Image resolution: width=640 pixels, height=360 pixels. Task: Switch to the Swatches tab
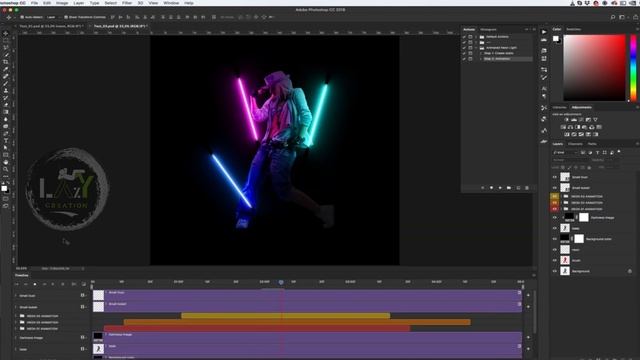pyautogui.click(x=573, y=29)
